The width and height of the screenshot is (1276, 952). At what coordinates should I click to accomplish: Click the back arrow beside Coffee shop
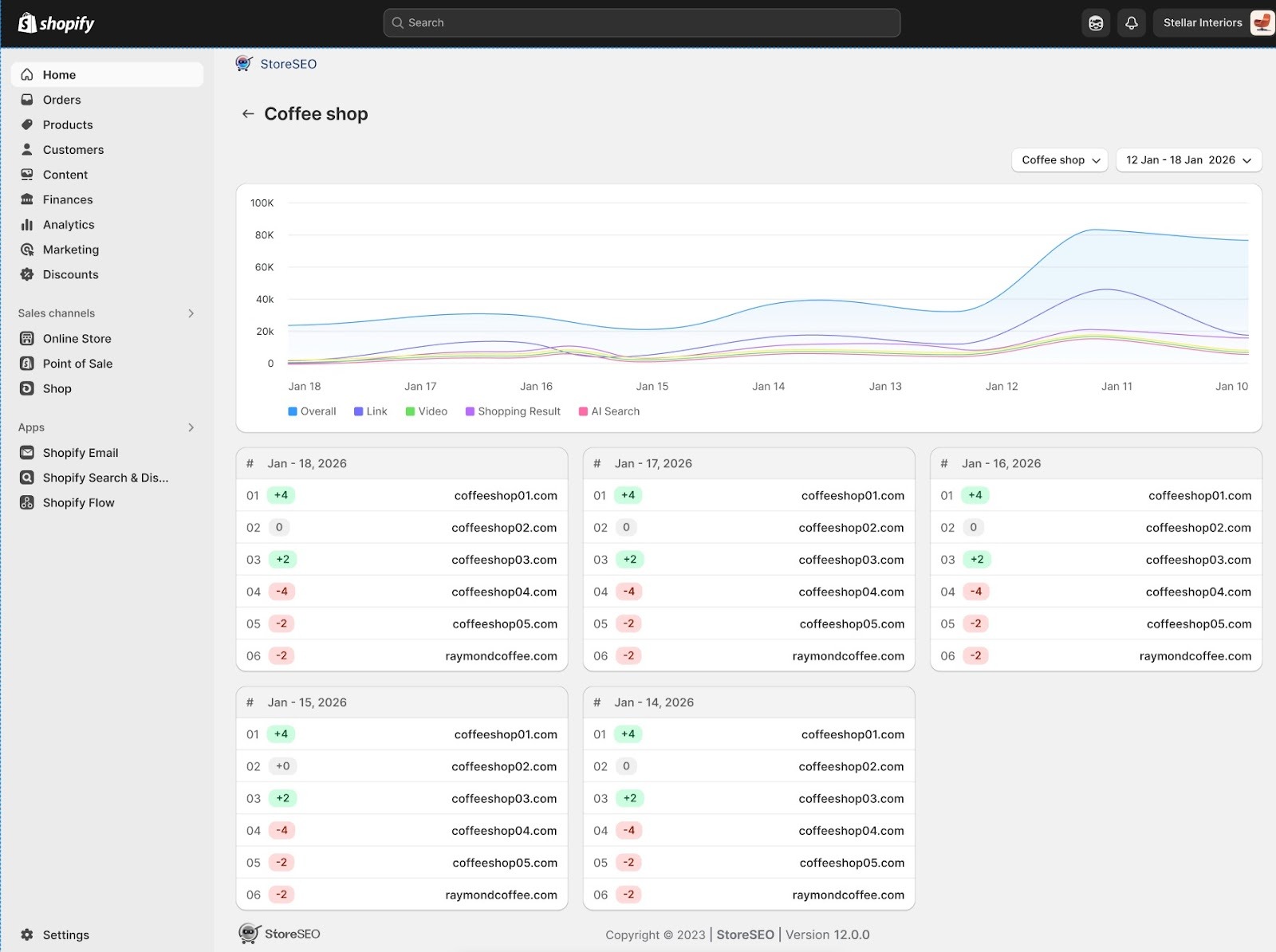pos(248,113)
